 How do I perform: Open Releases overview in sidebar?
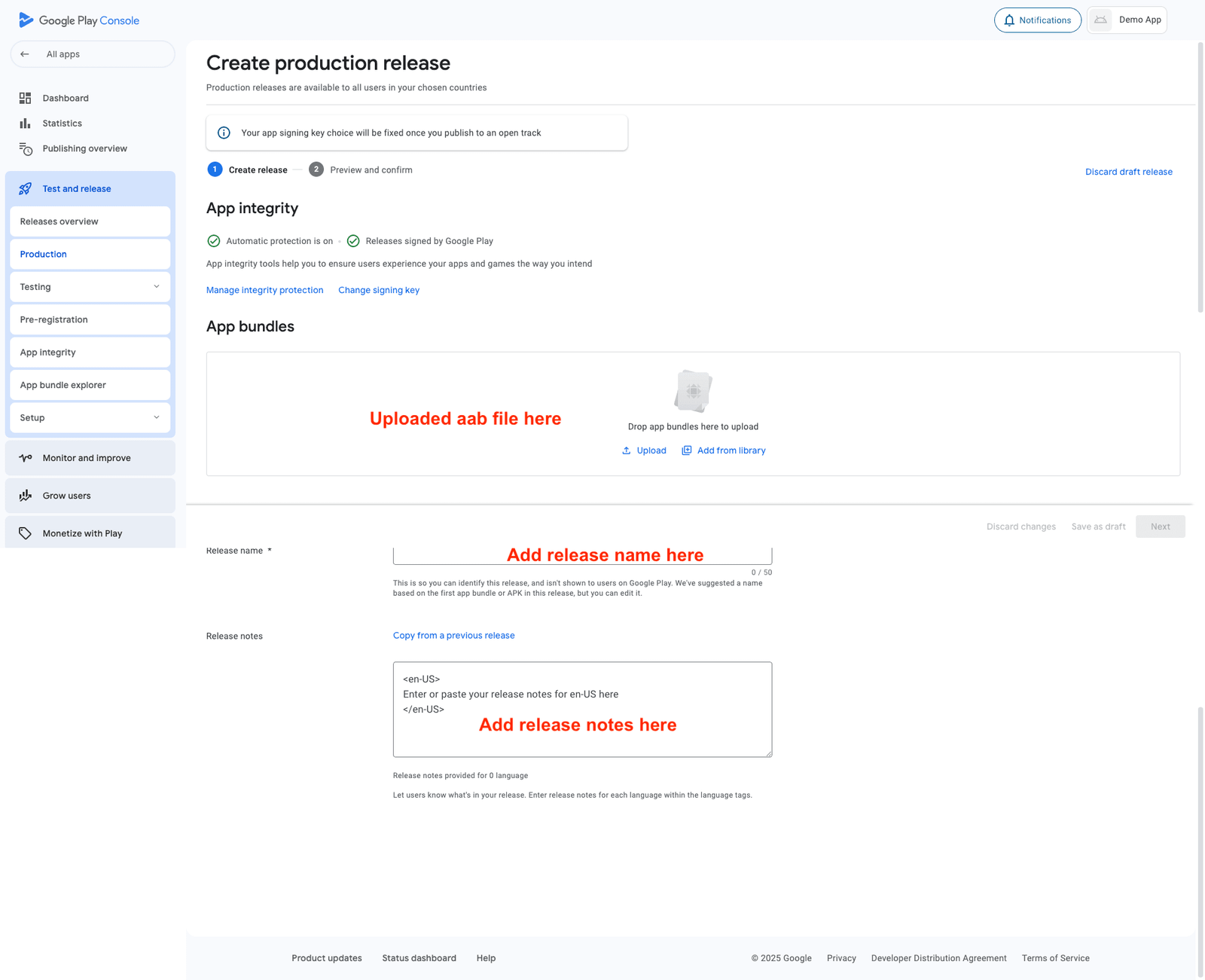pyautogui.click(x=90, y=221)
